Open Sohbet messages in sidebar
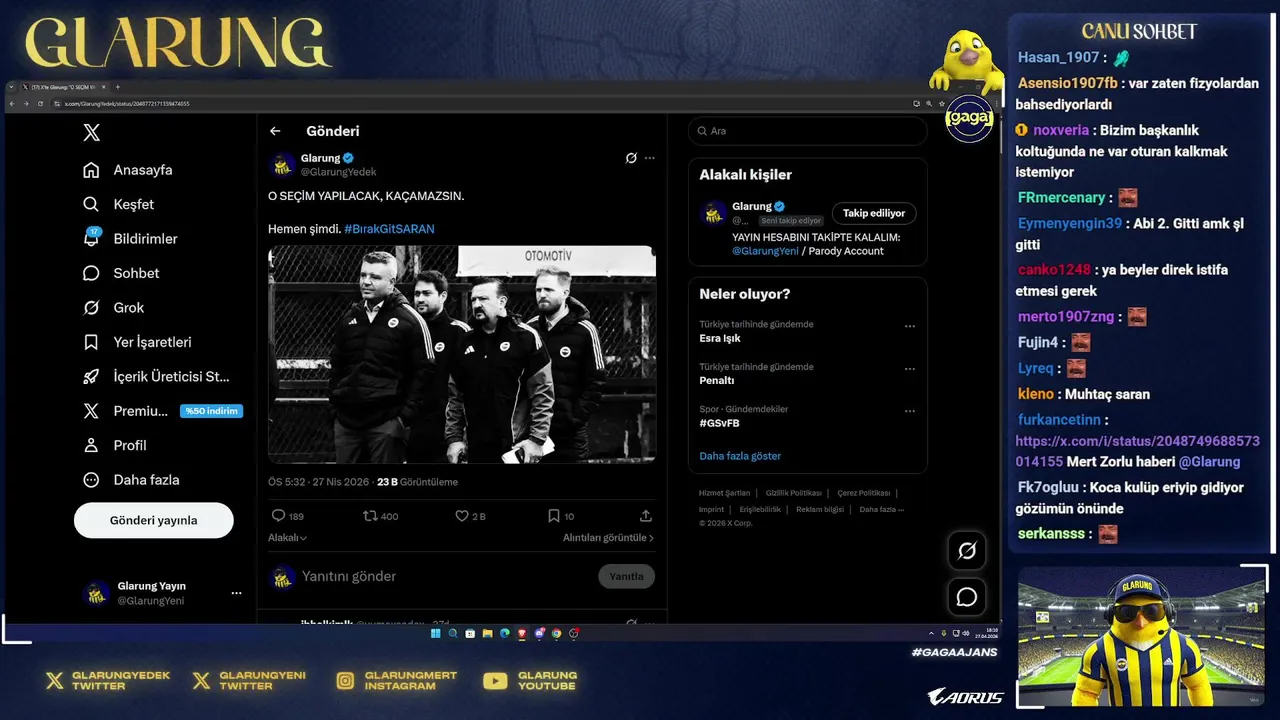This screenshot has width=1280, height=720. 121,273
